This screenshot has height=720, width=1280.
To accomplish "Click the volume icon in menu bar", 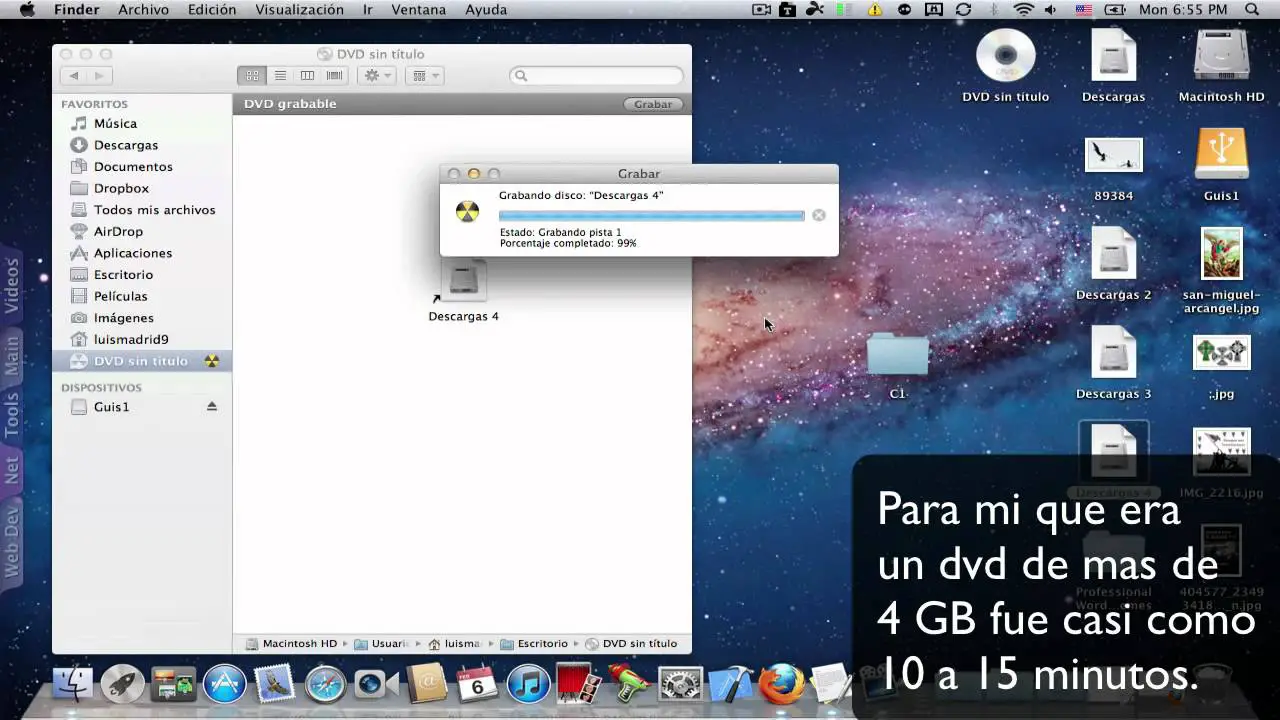I will tap(1051, 10).
